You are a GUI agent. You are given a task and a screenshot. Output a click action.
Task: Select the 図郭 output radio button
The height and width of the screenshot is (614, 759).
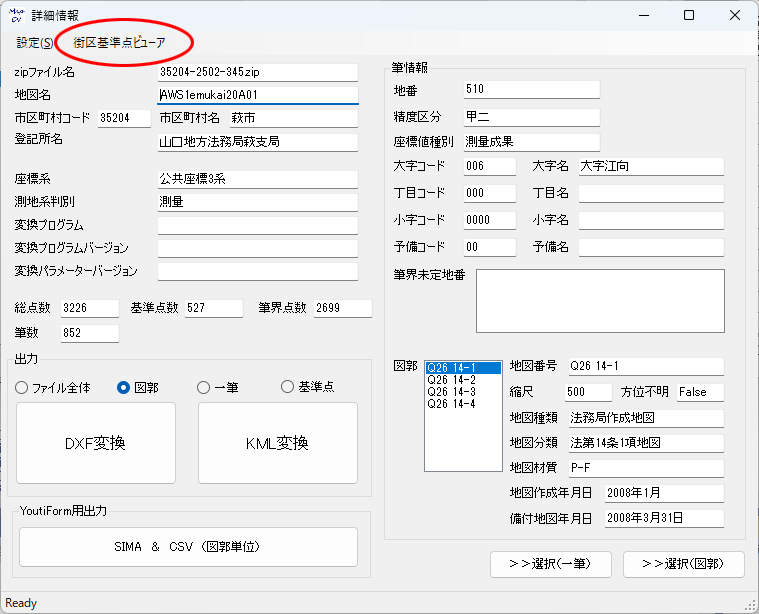click(x=138, y=387)
